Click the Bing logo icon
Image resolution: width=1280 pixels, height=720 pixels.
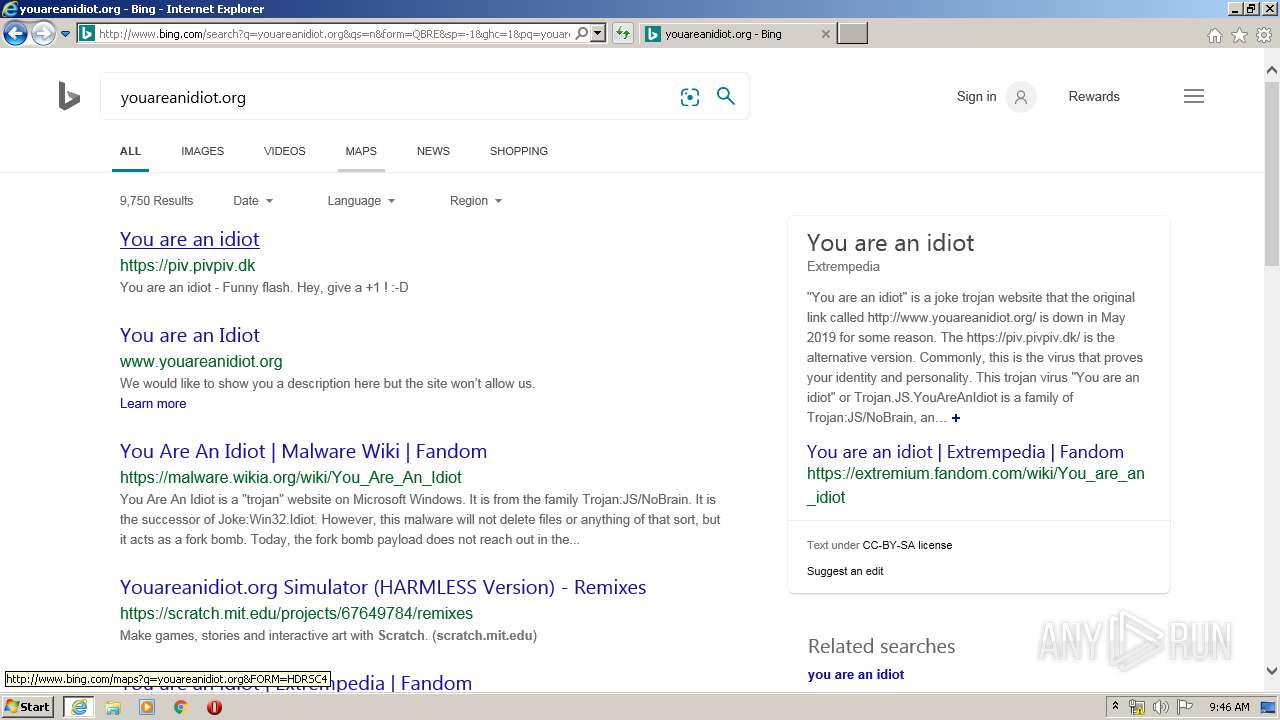tap(69, 97)
